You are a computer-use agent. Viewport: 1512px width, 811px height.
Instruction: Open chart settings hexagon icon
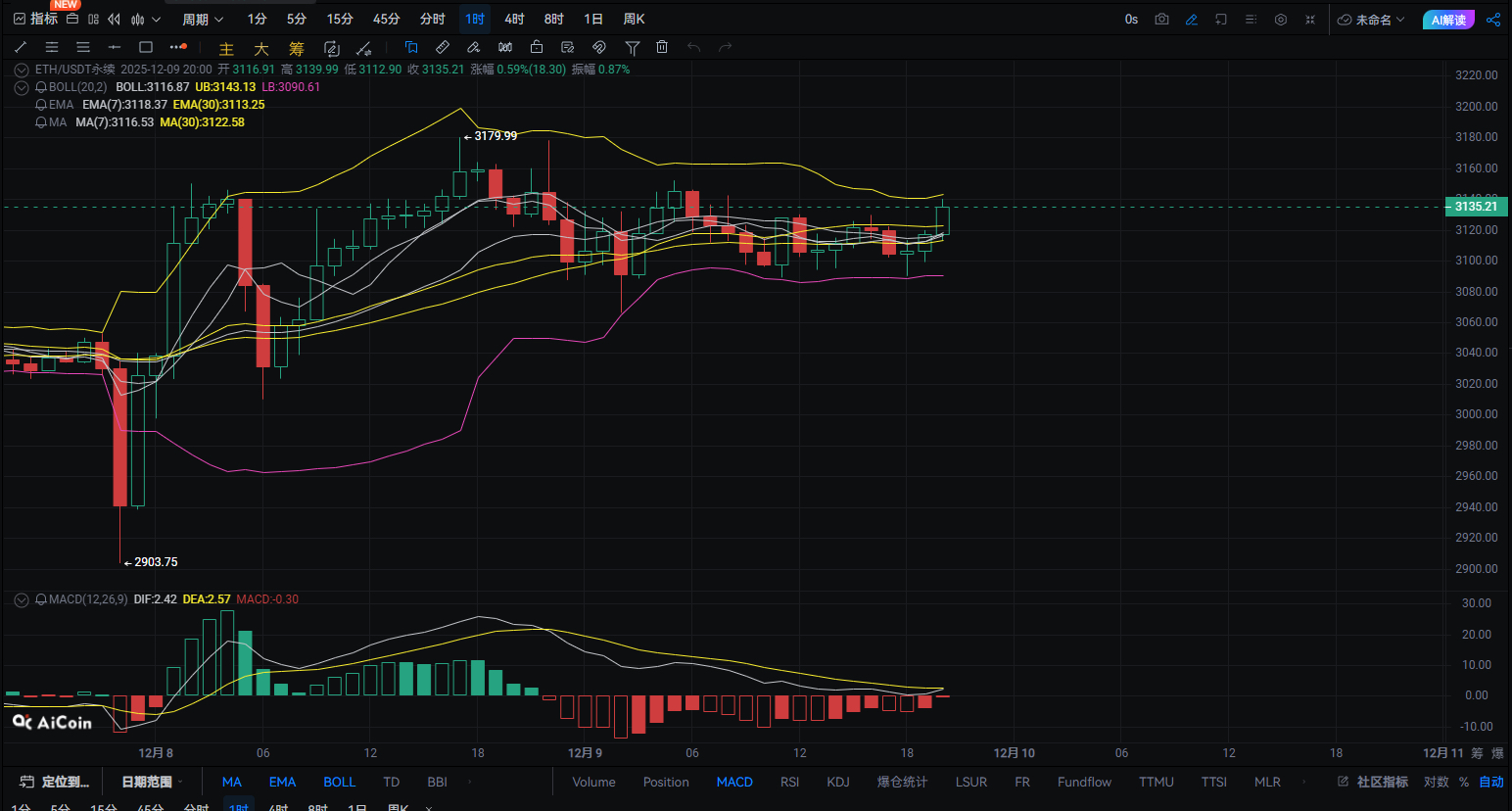point(1281,20)
